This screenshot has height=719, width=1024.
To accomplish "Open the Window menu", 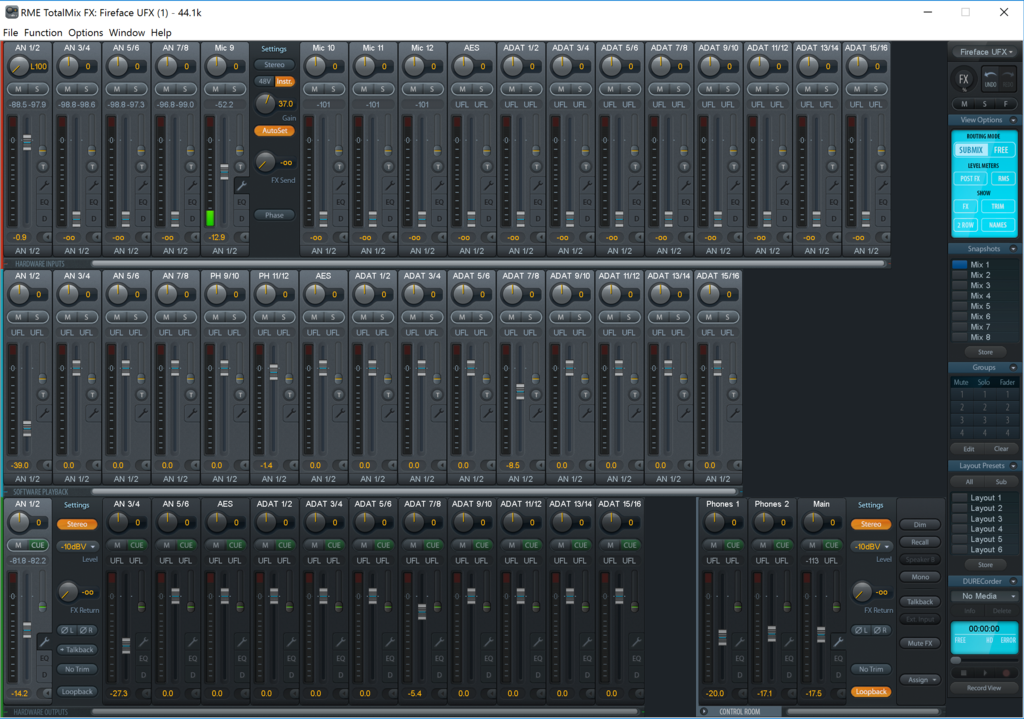I will [127, 32].
